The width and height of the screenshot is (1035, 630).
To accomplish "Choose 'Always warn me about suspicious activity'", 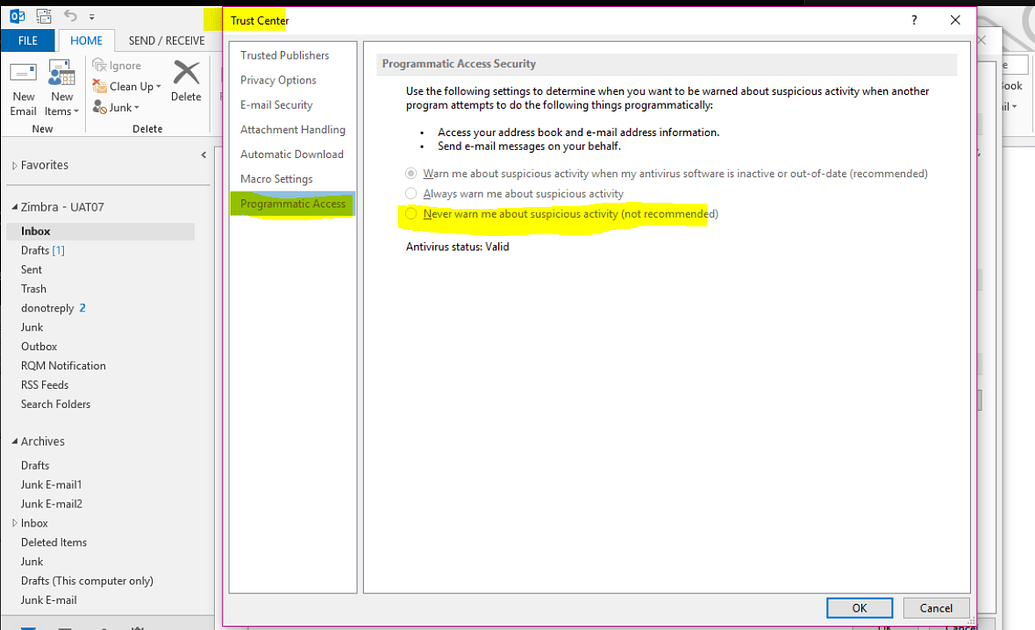I will coord(410,194).
